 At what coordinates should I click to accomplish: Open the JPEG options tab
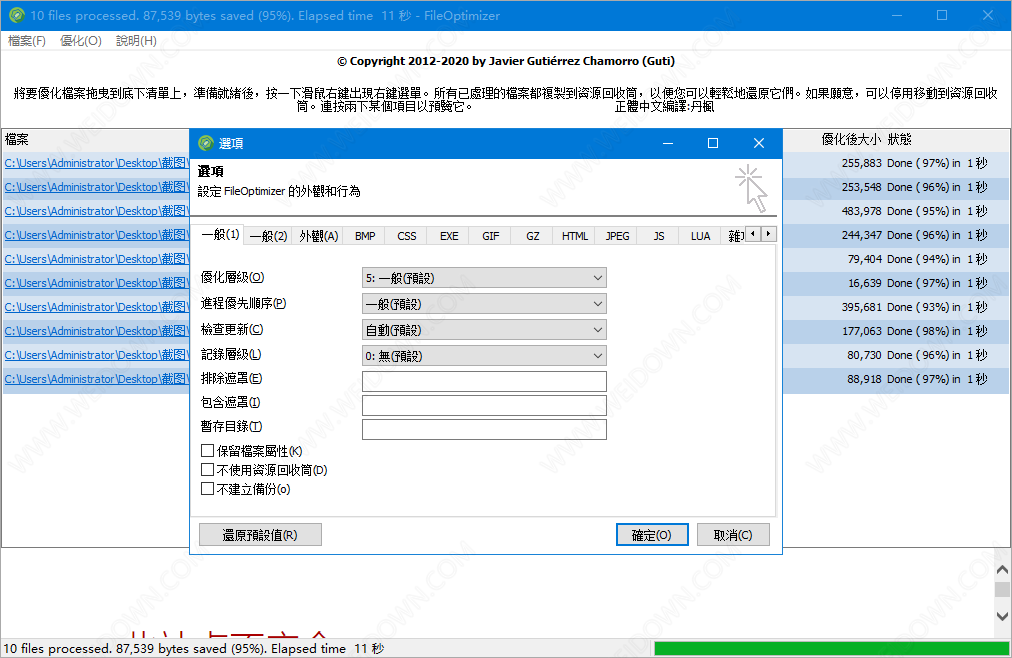[x=617, y=236]
